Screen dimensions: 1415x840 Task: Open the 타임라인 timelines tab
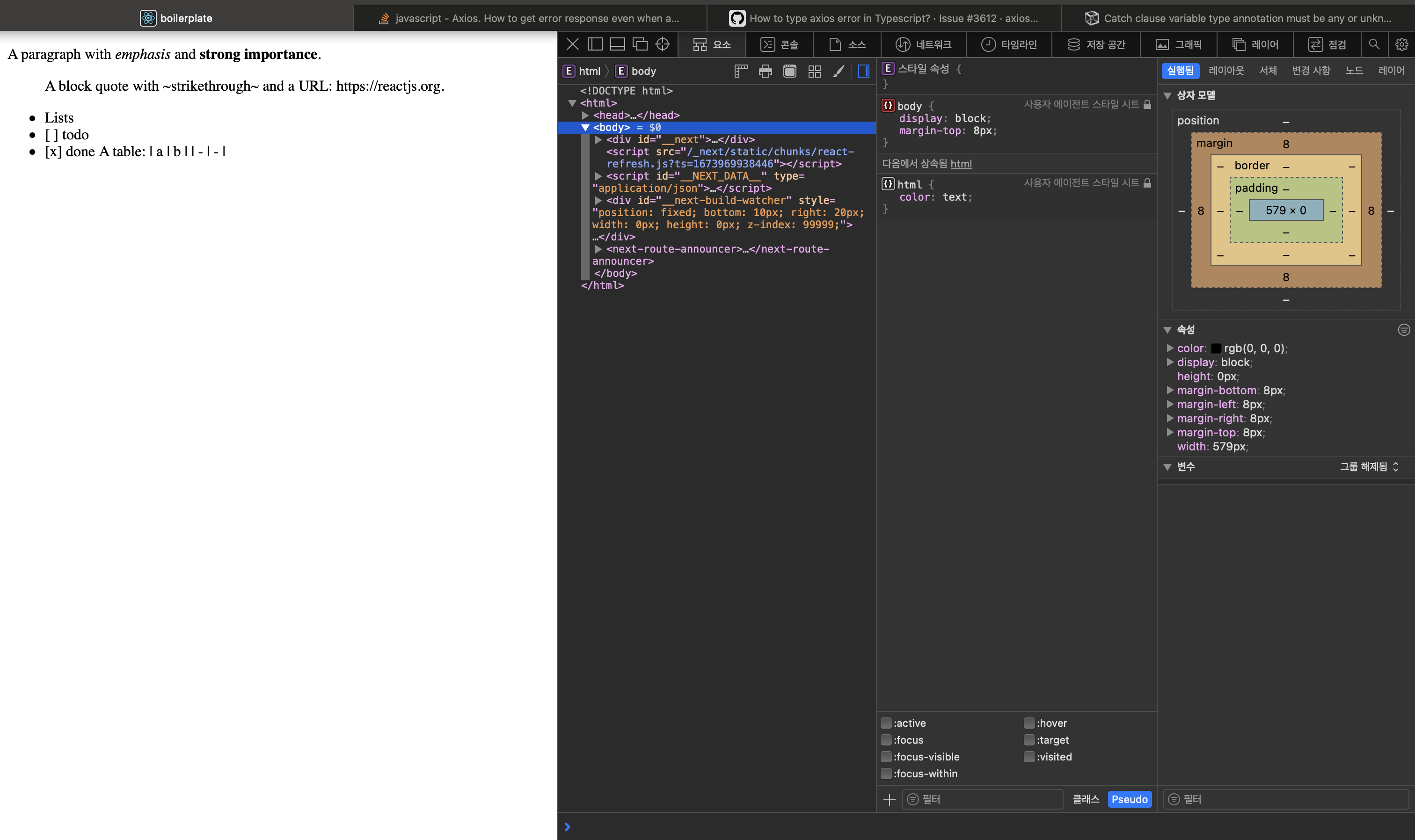[1009, 44]
